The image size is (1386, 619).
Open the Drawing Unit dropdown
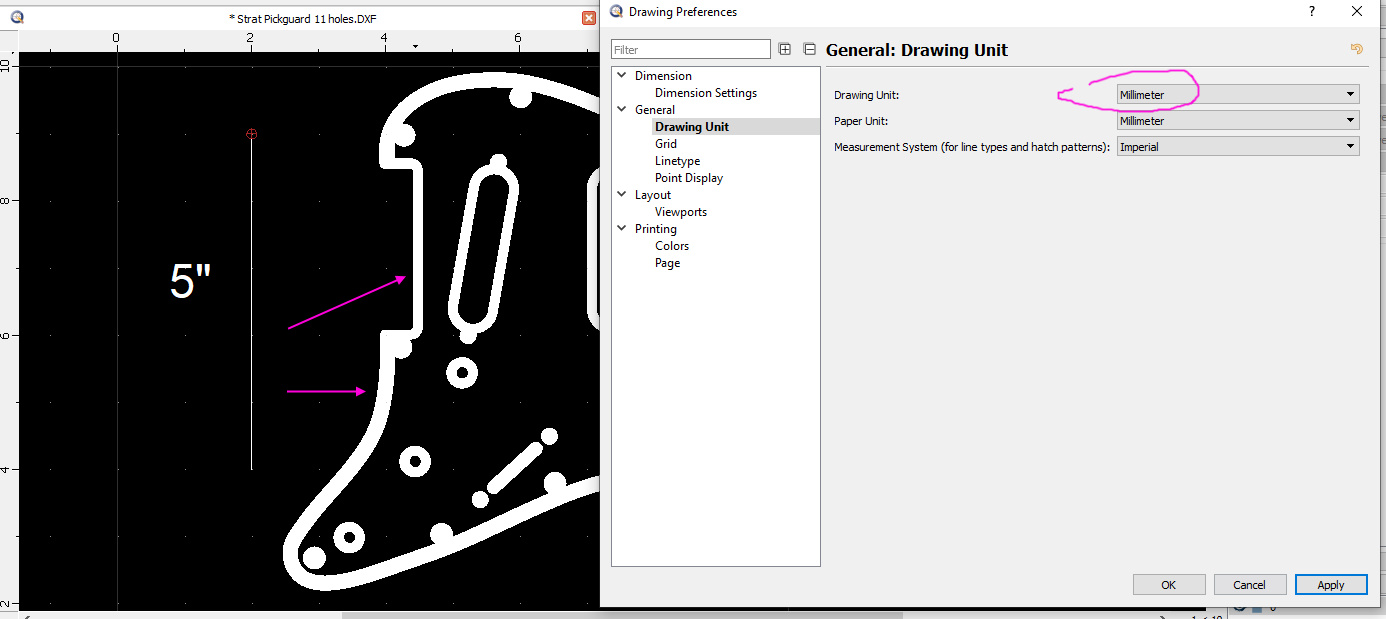pos(1237,94)
